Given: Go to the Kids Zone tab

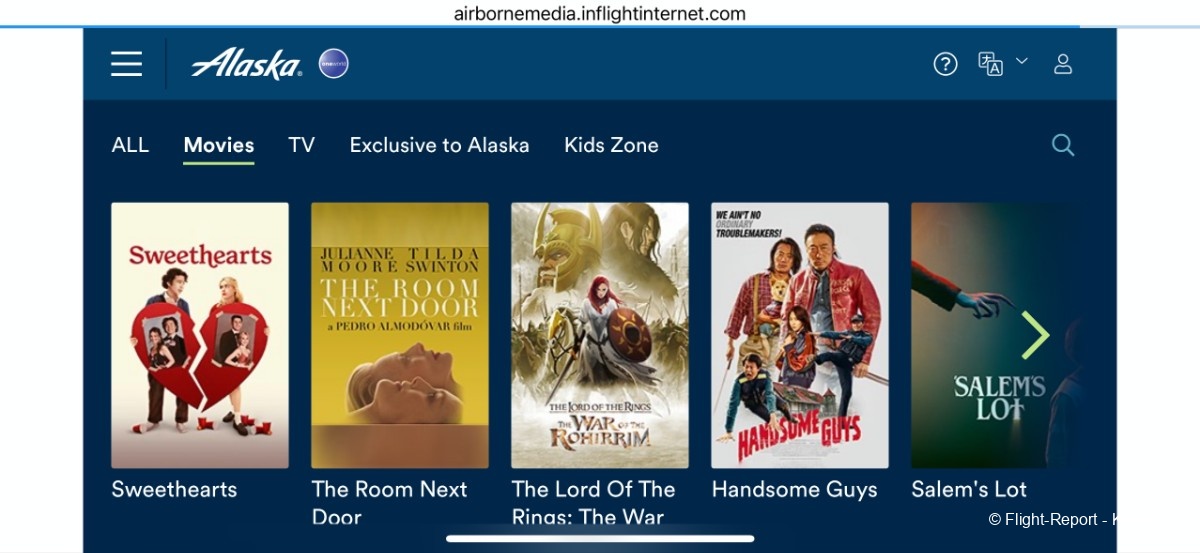Looking at the screenshot, I should point(611,145).
